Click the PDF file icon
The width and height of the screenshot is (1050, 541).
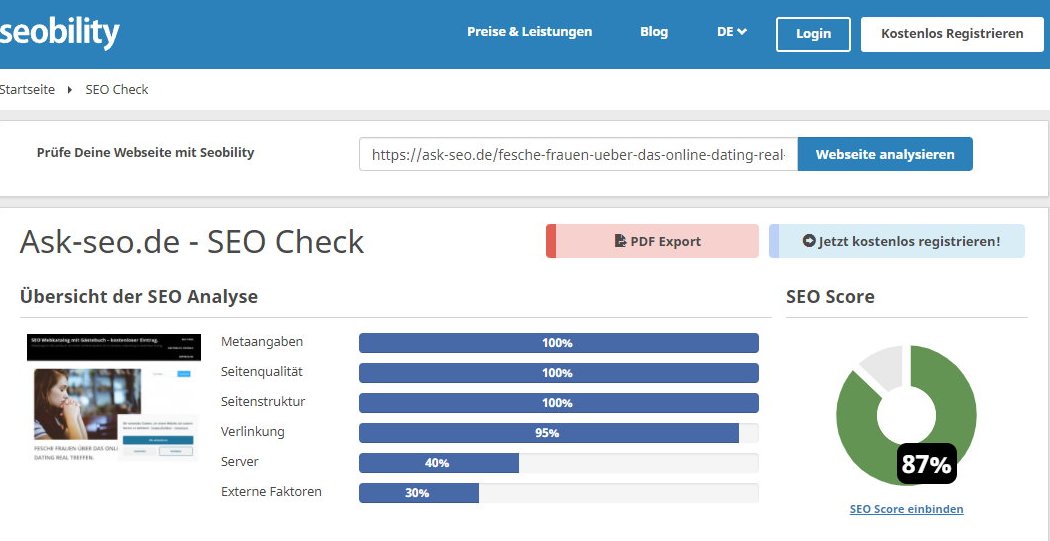[x=620, y=241]
